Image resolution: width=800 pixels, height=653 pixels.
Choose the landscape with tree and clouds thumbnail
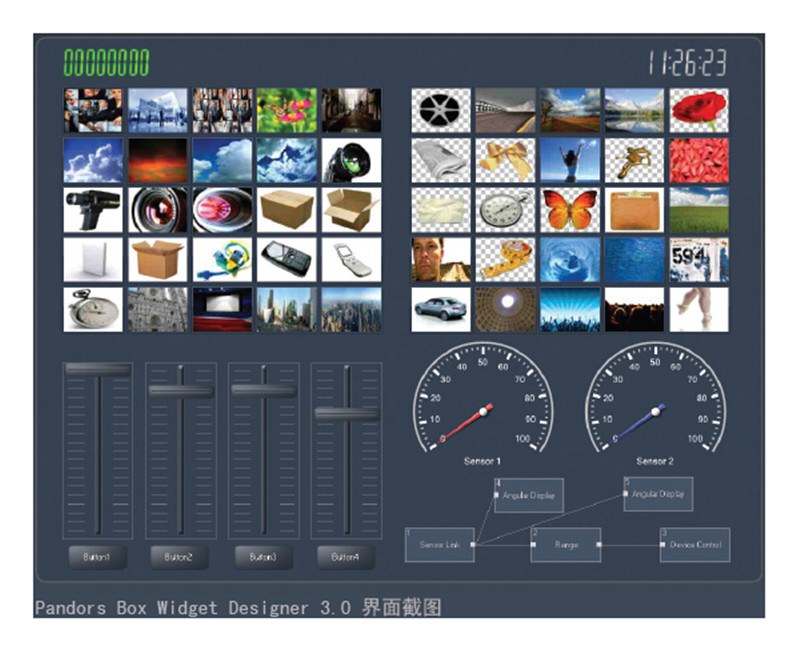coord(570,111)
